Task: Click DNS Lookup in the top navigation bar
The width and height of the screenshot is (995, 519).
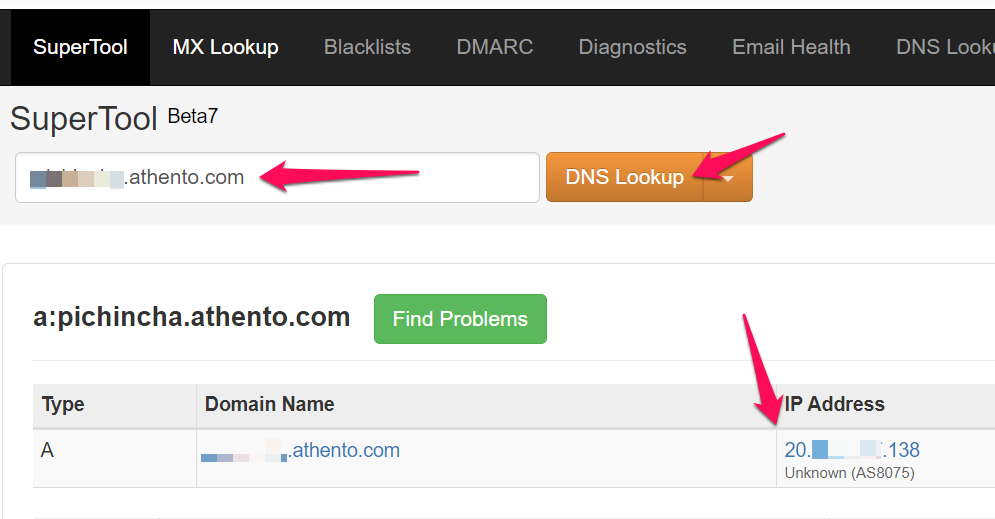Action: [x=944, y=47]
